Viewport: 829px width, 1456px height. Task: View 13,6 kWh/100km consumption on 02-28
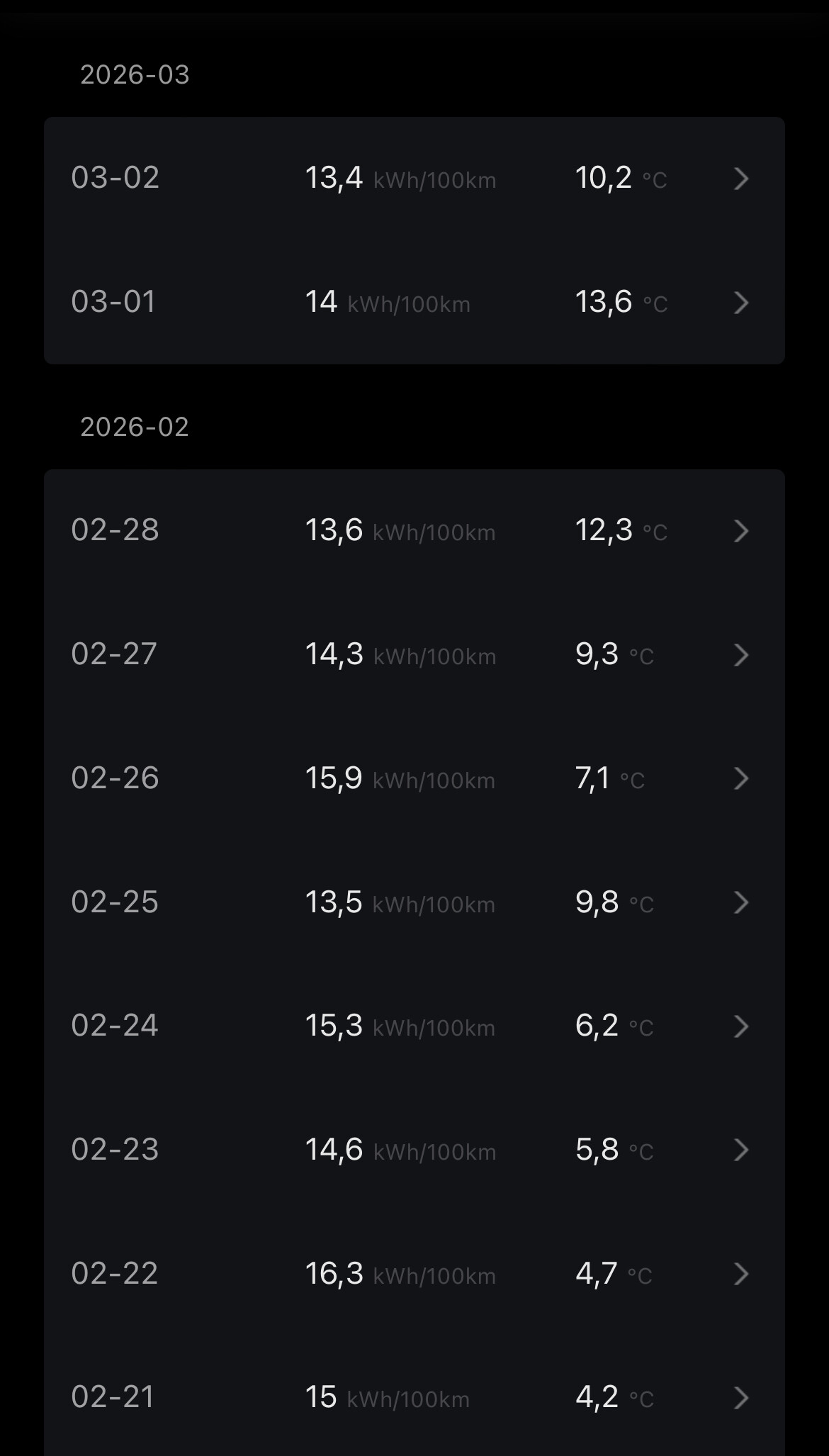(400, 530)
